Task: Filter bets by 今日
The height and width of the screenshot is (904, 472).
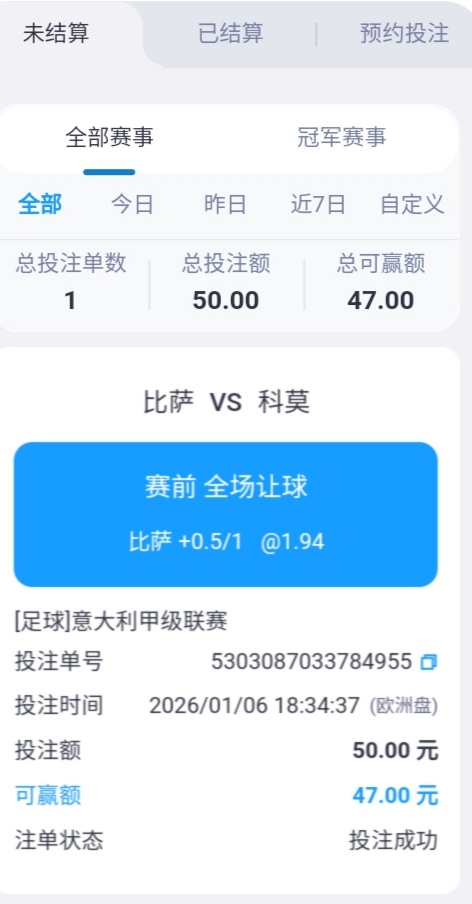Action: point(133,205)
